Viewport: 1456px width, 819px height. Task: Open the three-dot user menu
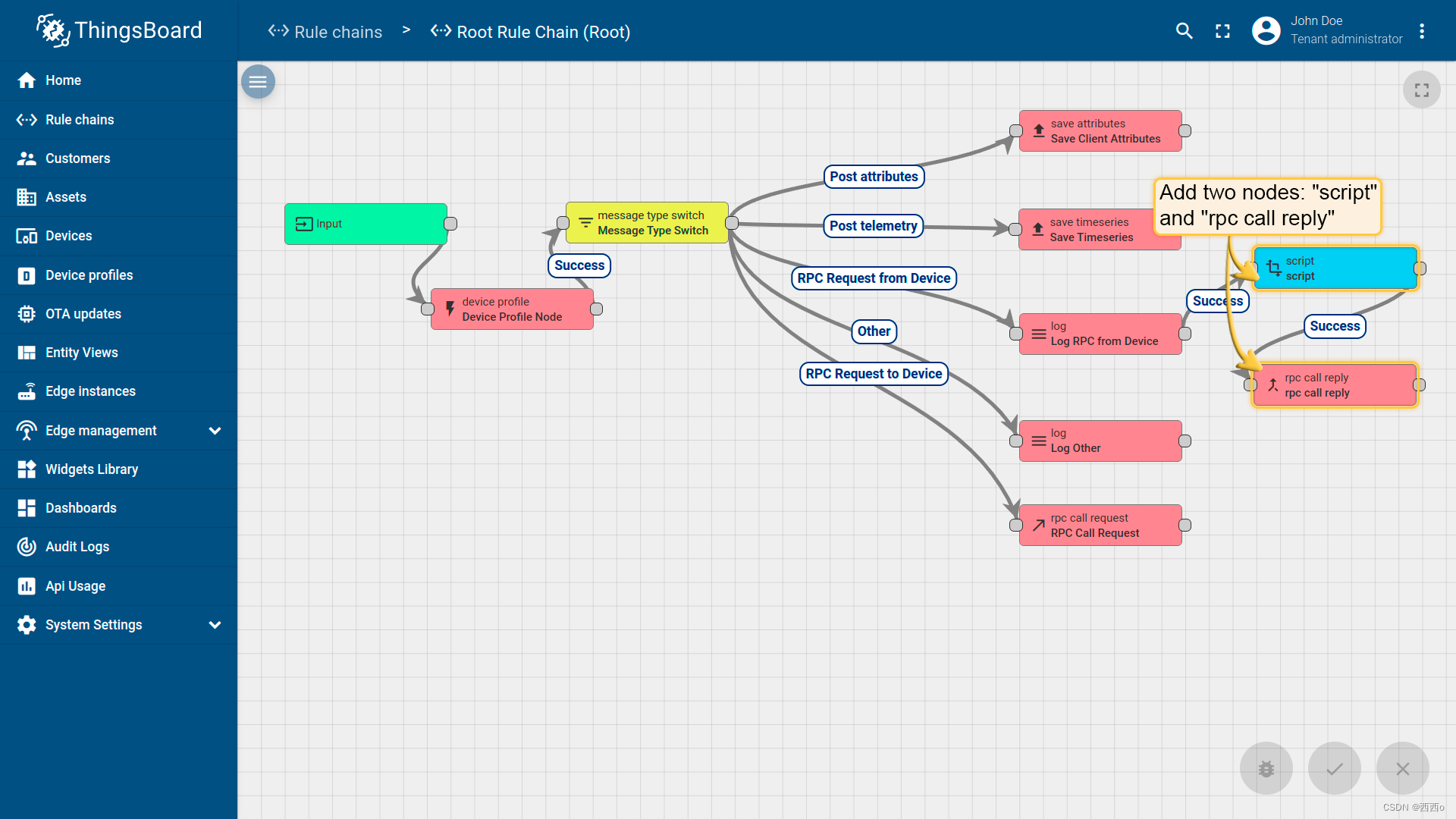pos(1422,31)
